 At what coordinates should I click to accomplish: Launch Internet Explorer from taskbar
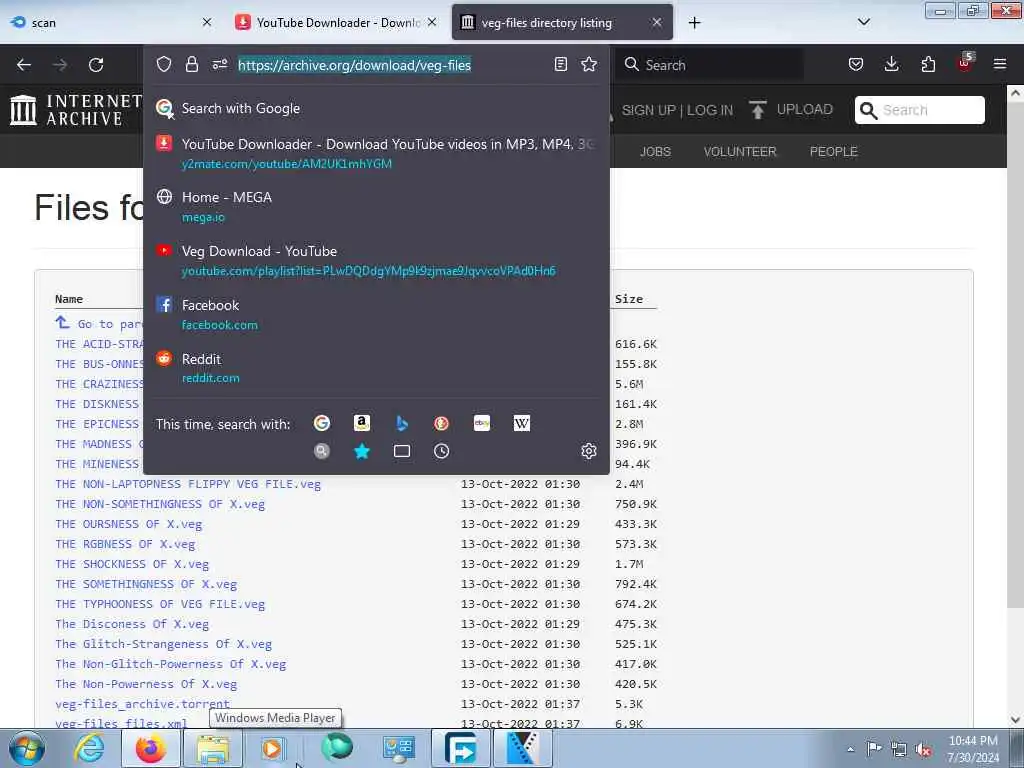pyautogui.click(x=89, y=748)
